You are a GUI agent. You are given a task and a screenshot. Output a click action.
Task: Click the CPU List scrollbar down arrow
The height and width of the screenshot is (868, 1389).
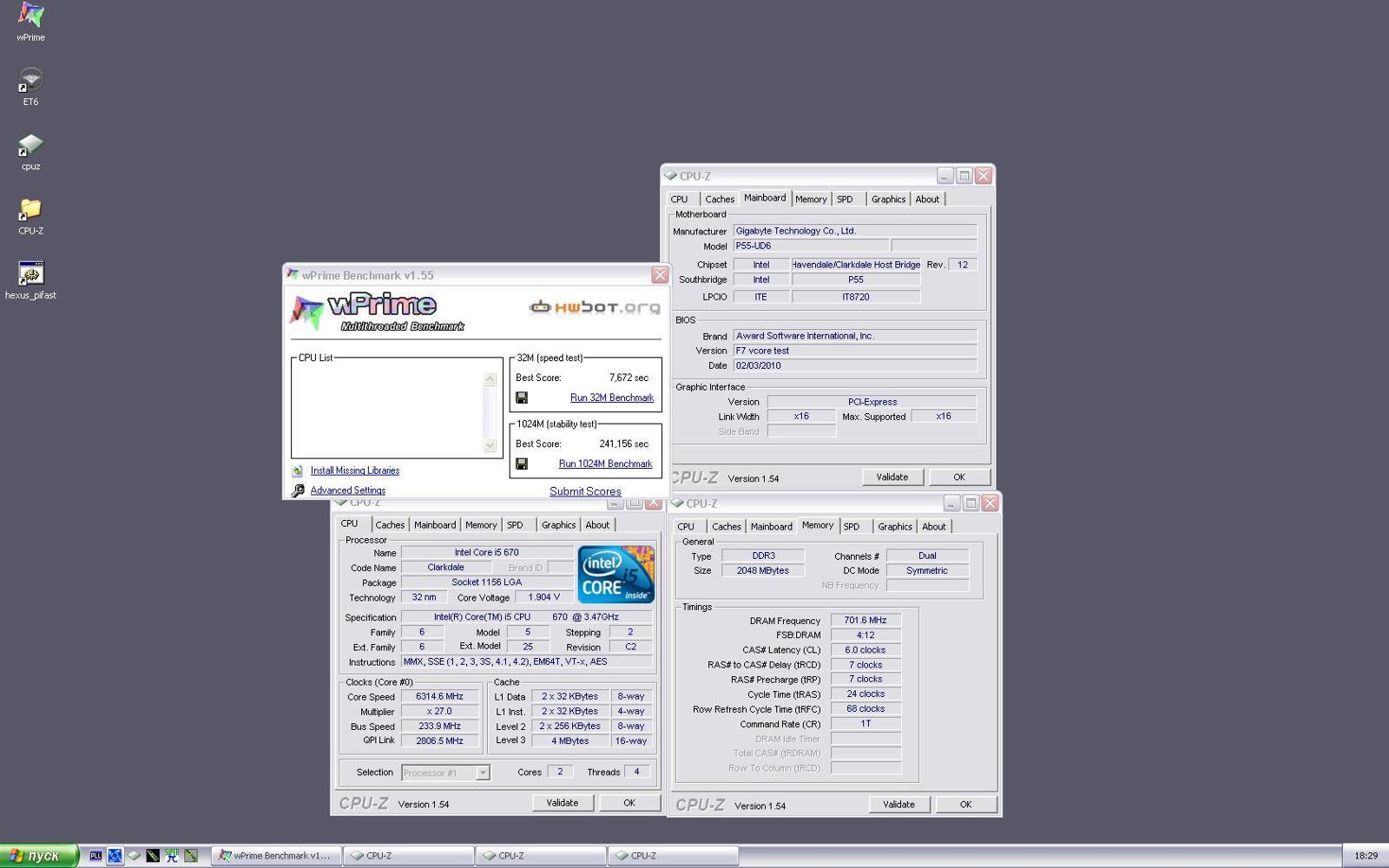tap(490, 445)
